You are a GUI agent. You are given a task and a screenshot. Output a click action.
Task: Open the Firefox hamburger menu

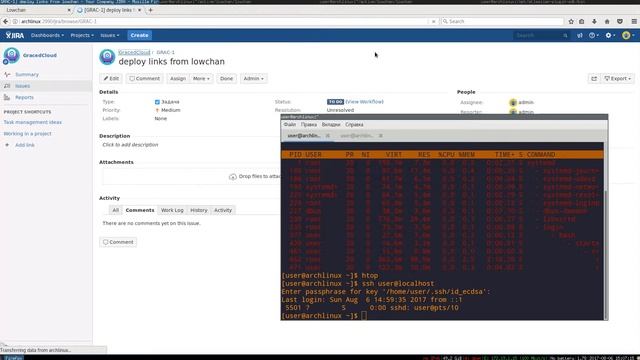(x=634, y=21)
